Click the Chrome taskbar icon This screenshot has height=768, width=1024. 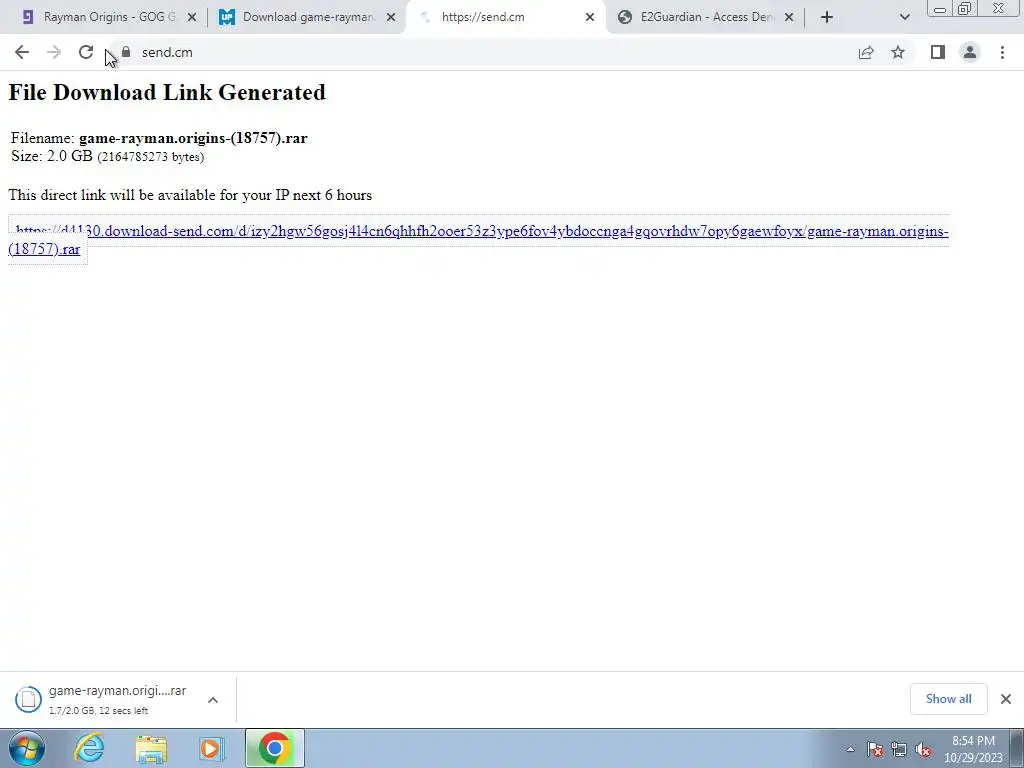click(274, 748)
